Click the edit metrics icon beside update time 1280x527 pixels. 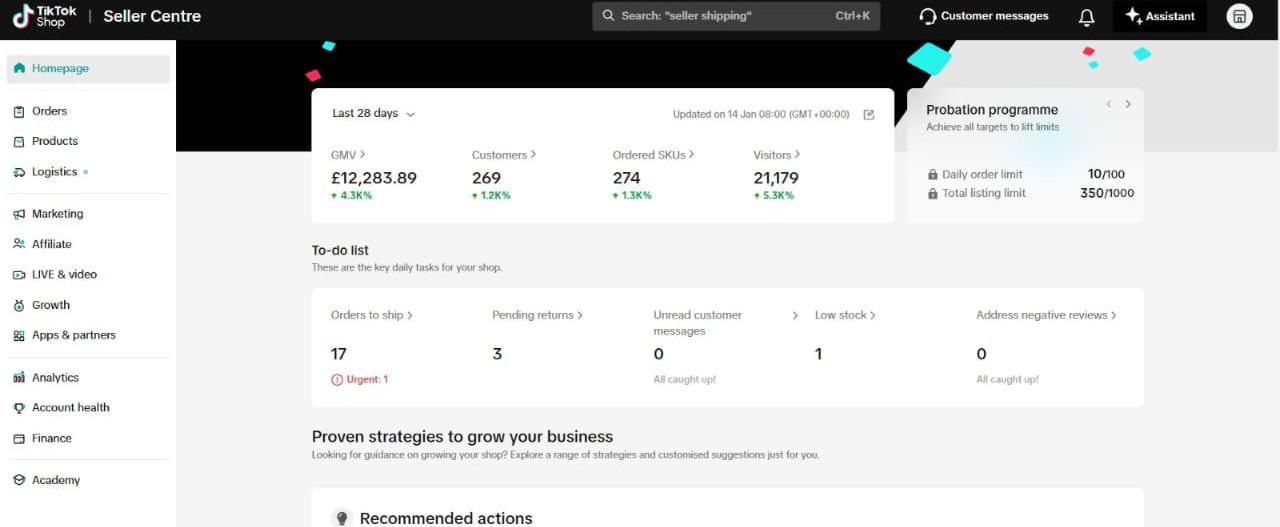pos(868,114)
